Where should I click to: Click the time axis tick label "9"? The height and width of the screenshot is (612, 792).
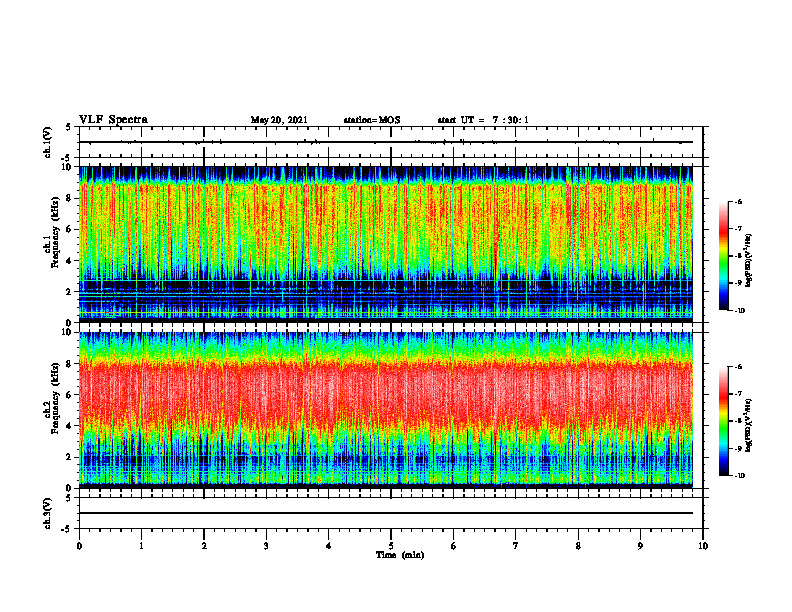[x=640, y=546]
